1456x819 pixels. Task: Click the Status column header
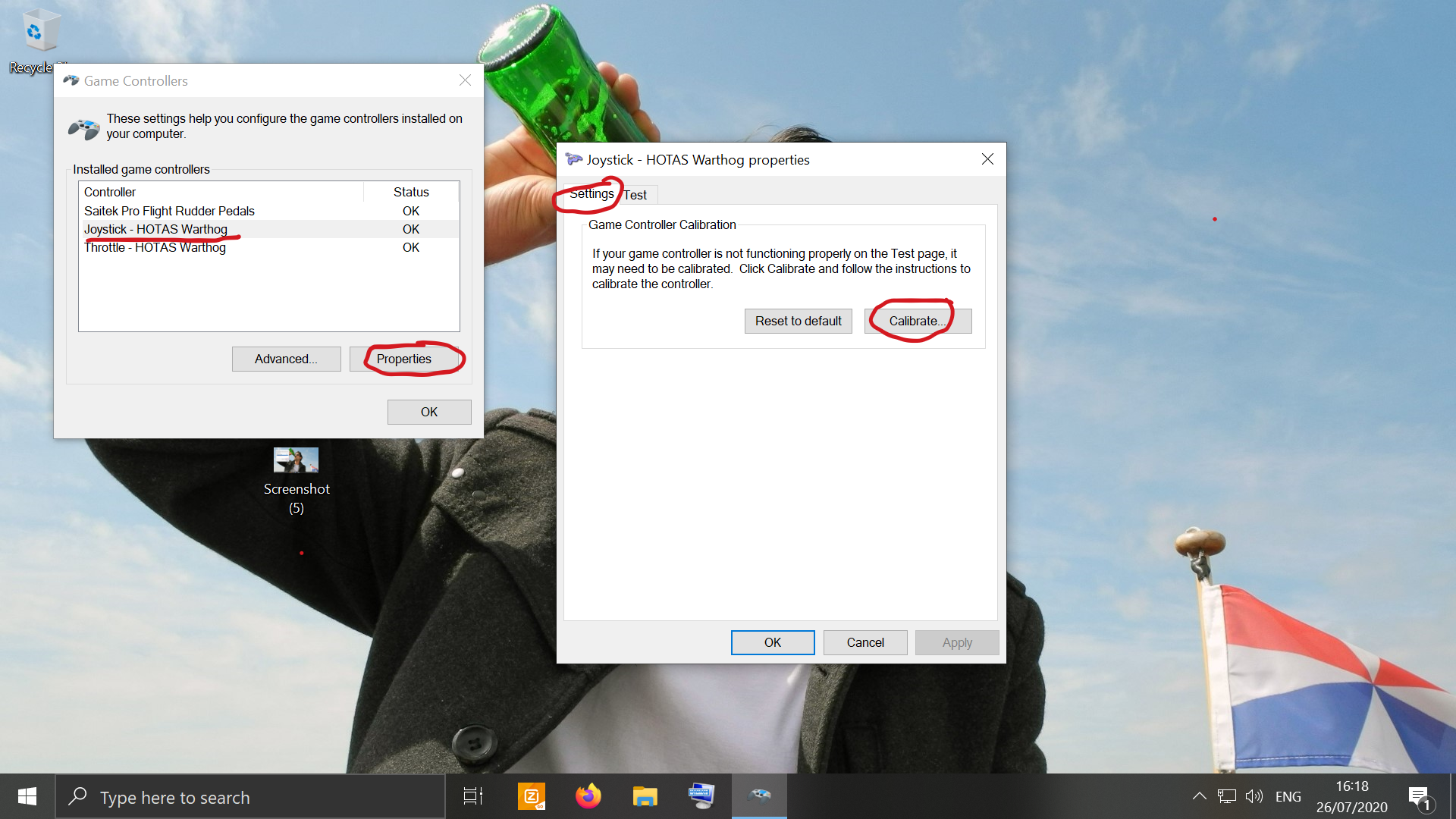pyautogui.click(x=411, y=192)
